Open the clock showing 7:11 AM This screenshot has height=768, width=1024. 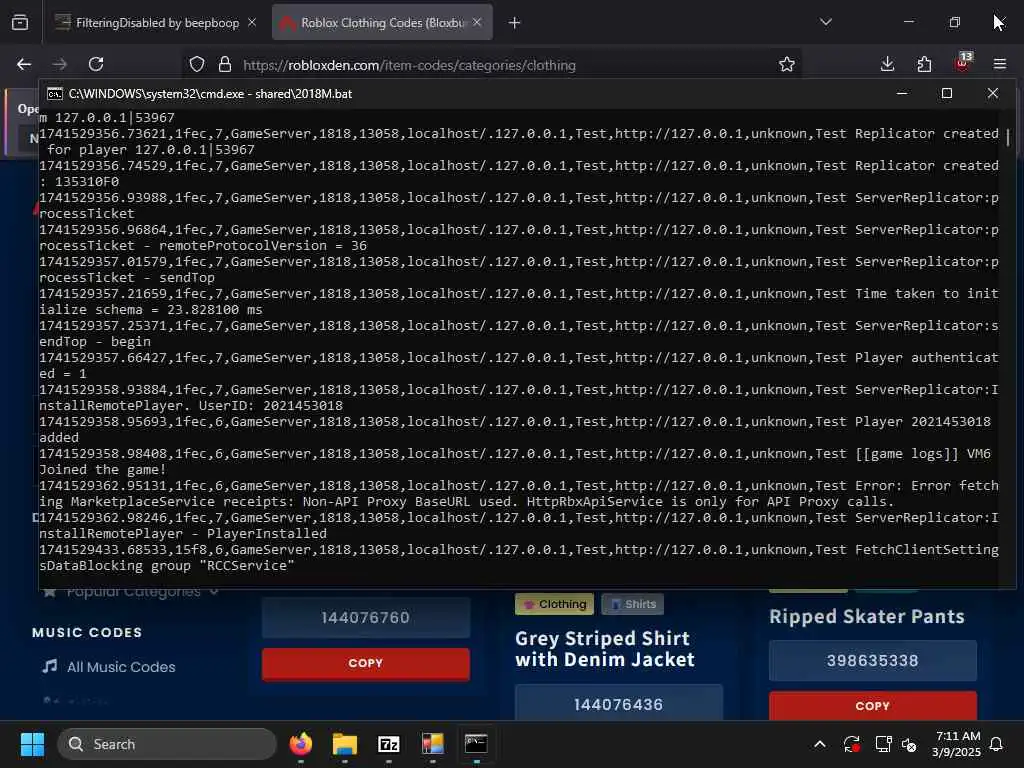(x=957, y=744)
